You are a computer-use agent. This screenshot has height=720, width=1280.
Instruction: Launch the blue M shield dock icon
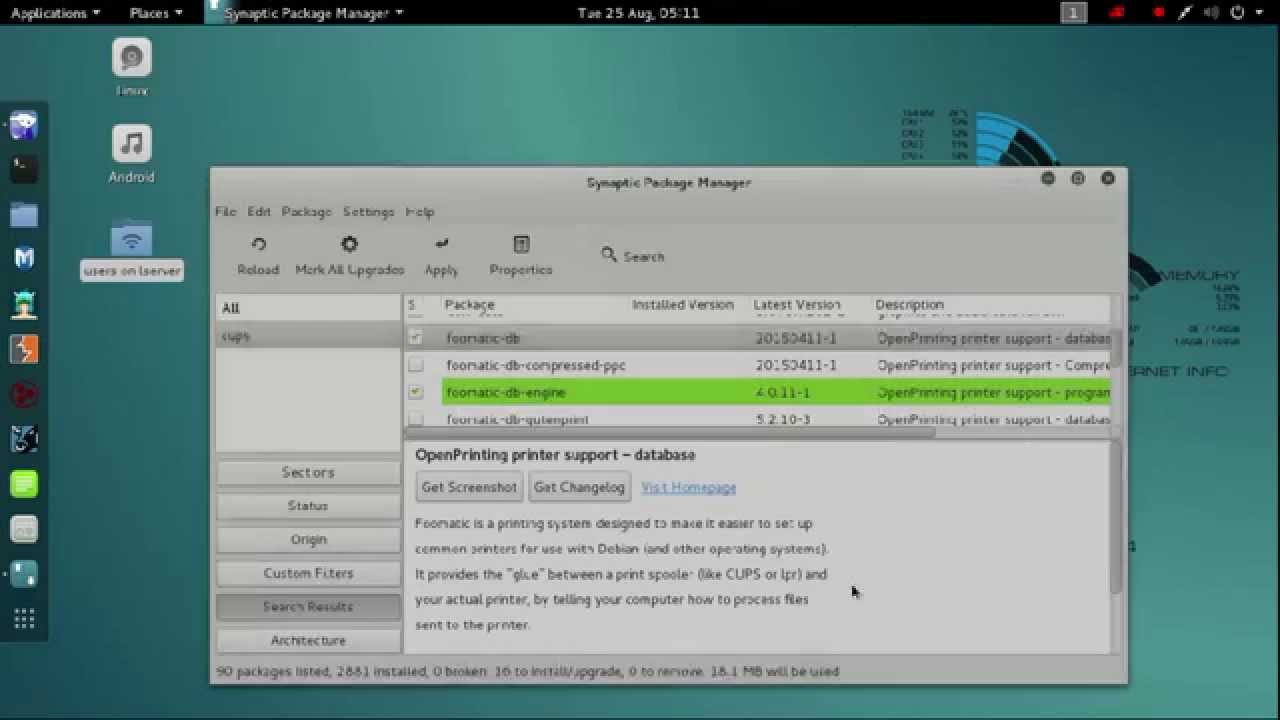click(x=24, y=258)
